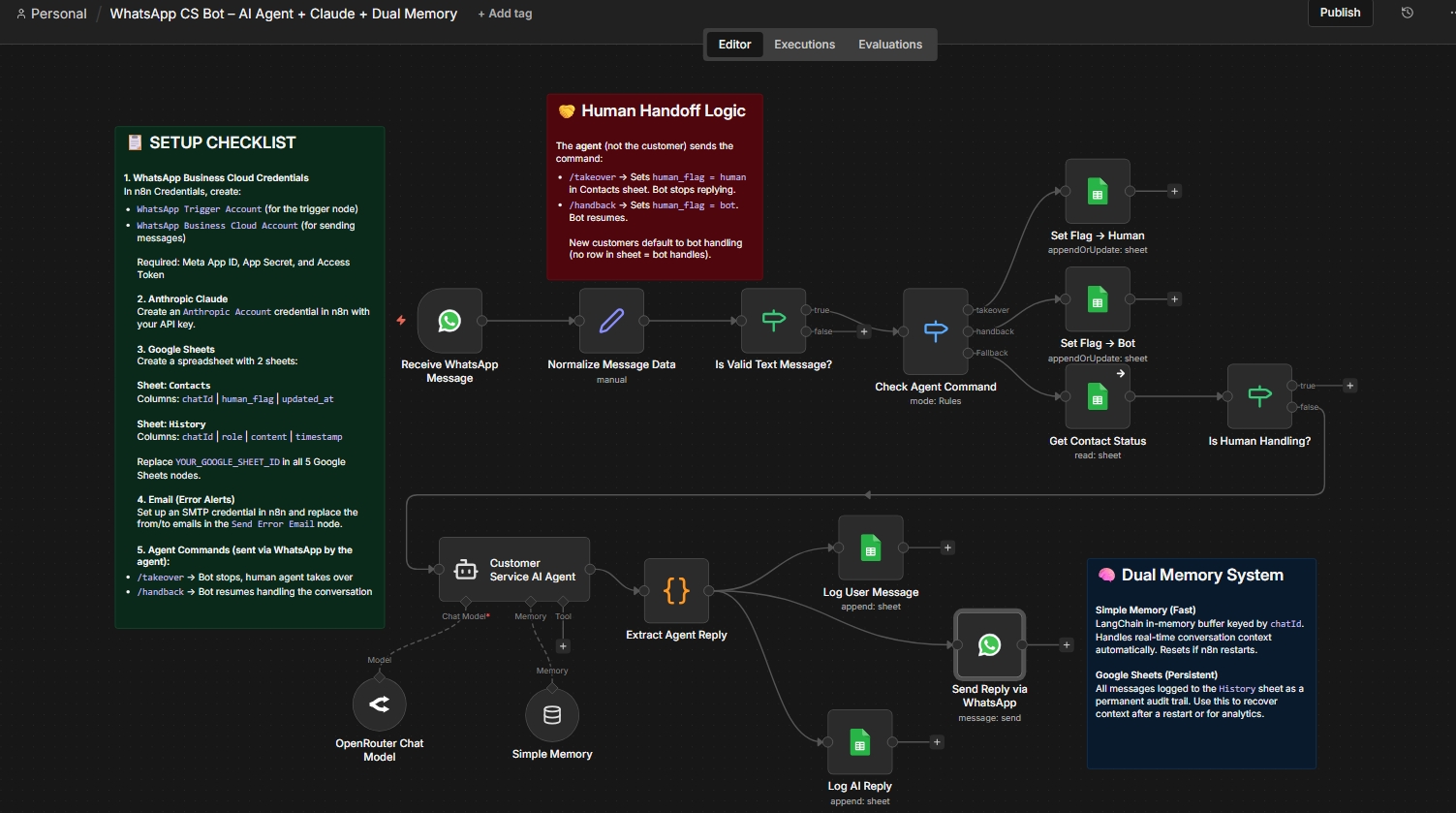This screenshot has width=1456, height=813.
Task: Click 'Send Error Email' in setup checklist
Action: coord(272,524)
